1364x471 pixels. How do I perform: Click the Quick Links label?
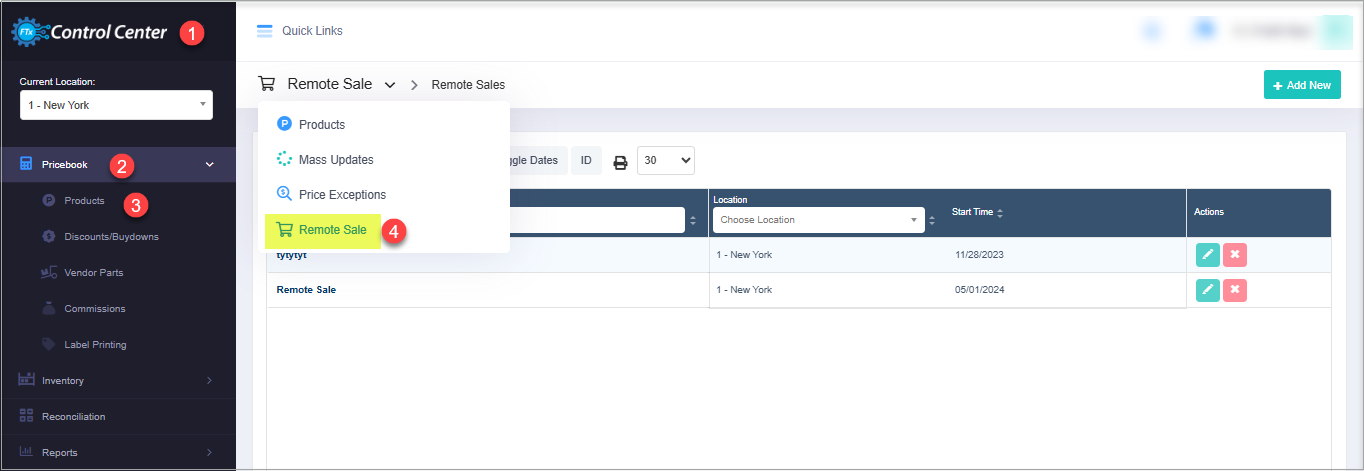[x=312, y=31]
